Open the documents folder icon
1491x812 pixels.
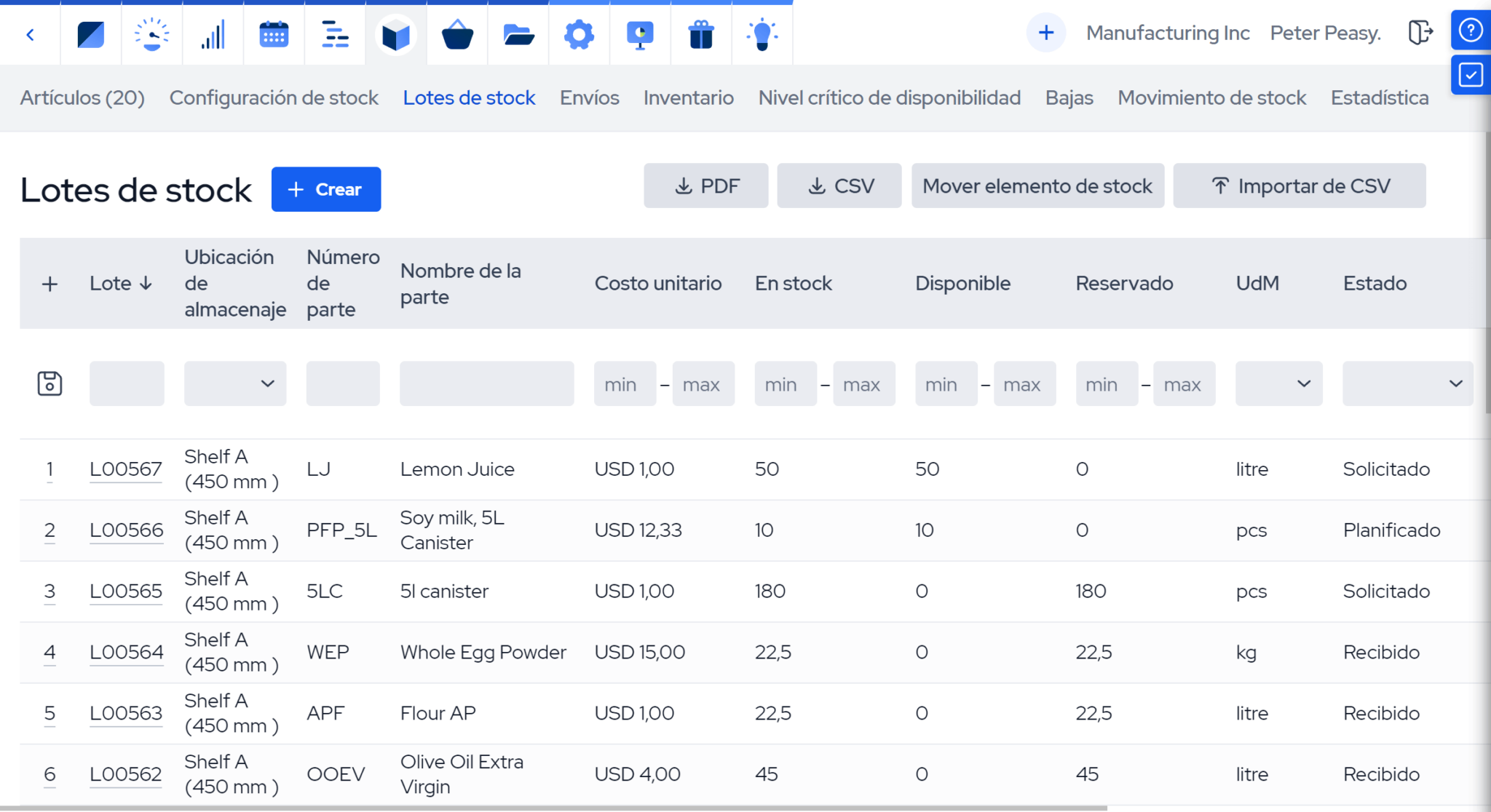(518, 33)
